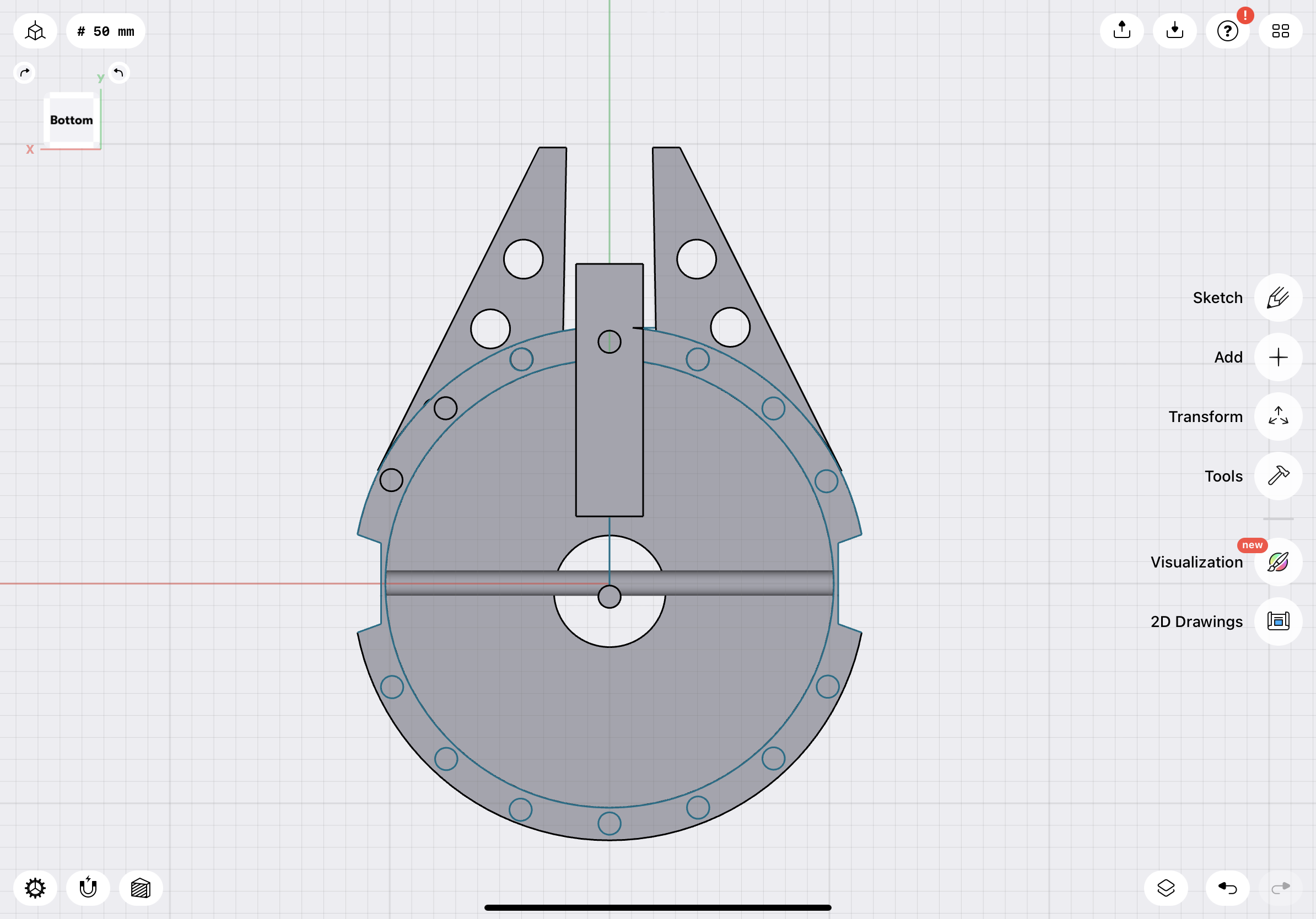Click the Tools label
Screen dimensions: 1316x919
click(x=1223, y=477)
